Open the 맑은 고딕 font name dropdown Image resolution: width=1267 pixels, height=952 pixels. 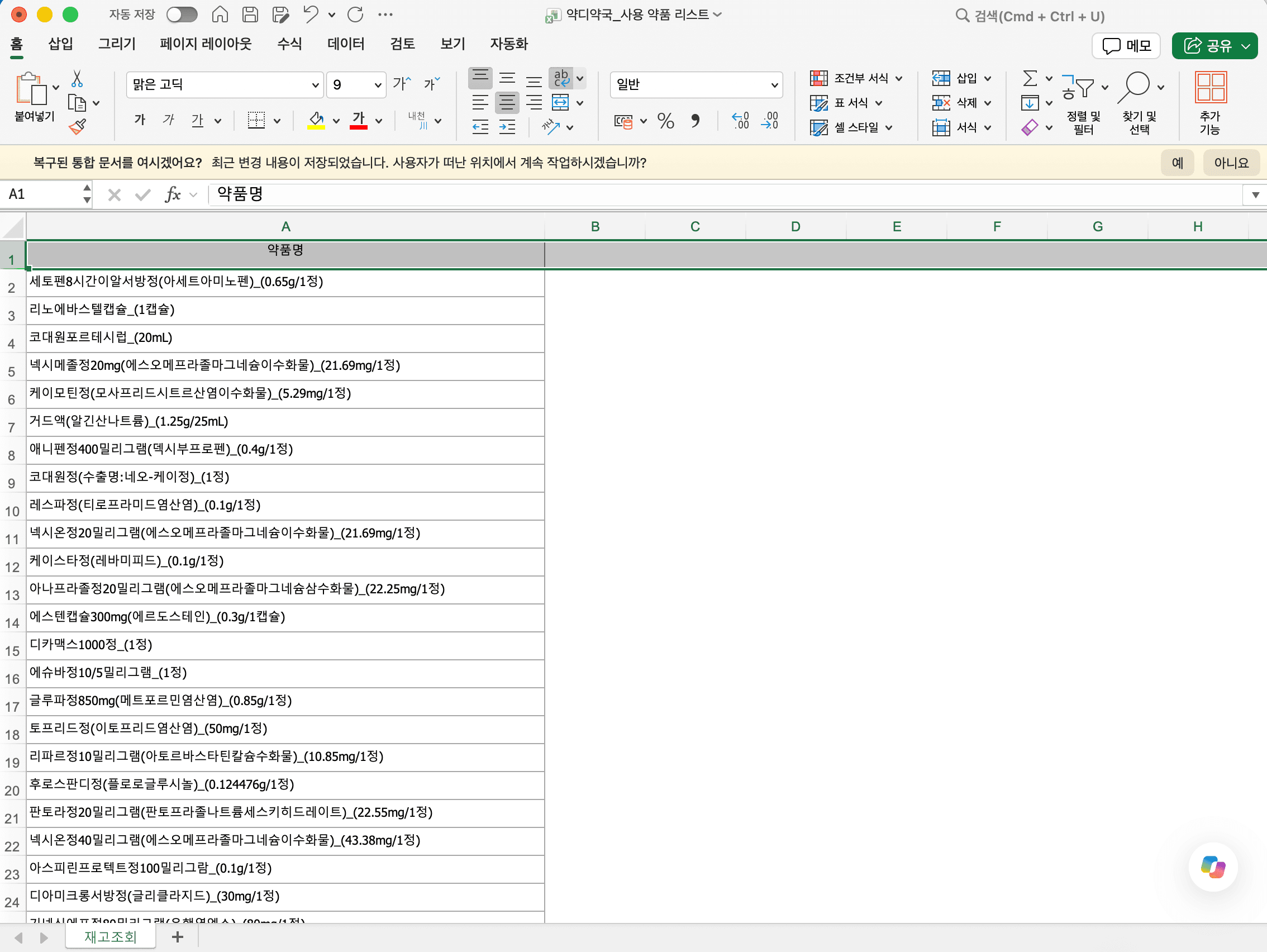tap(315, 85)
